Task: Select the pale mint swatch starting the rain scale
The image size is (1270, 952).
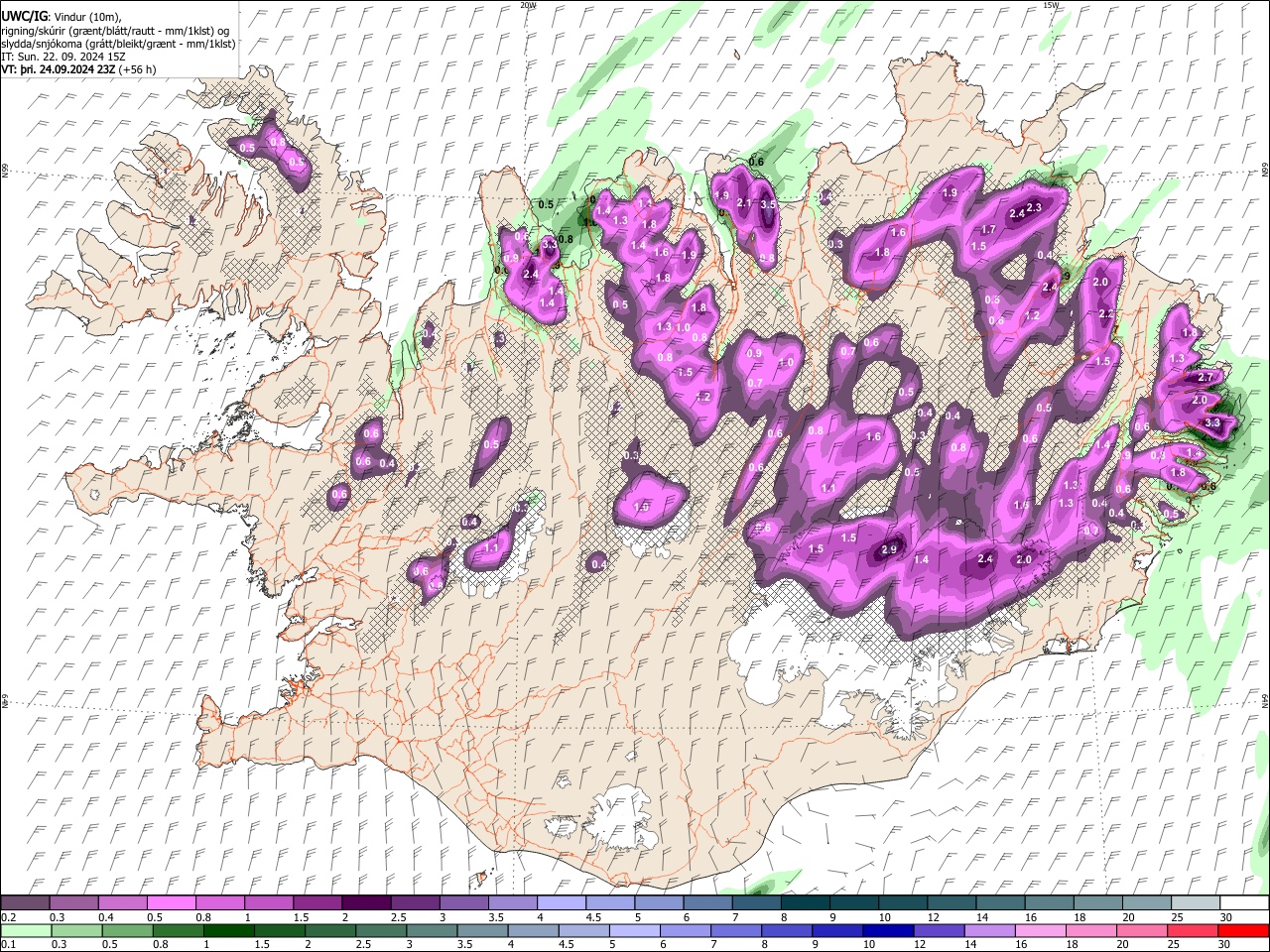Action: coord(25,931)
